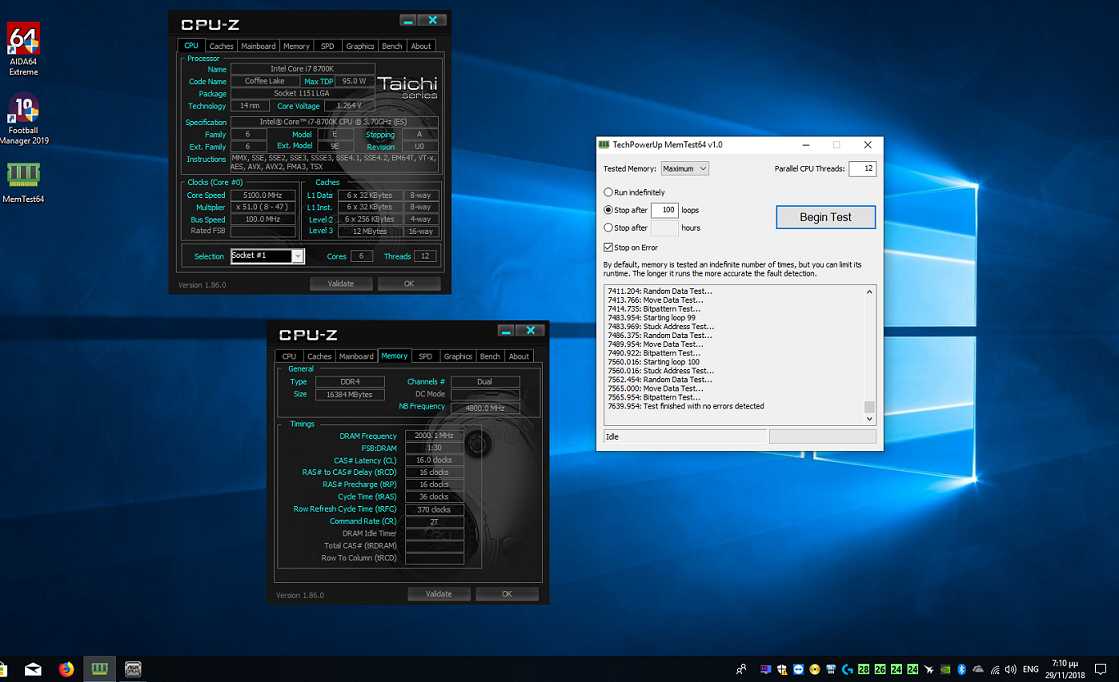1119x682 pixels.
Task: Open Bench tab in top CPU-Z window
Action: (393, 46)
